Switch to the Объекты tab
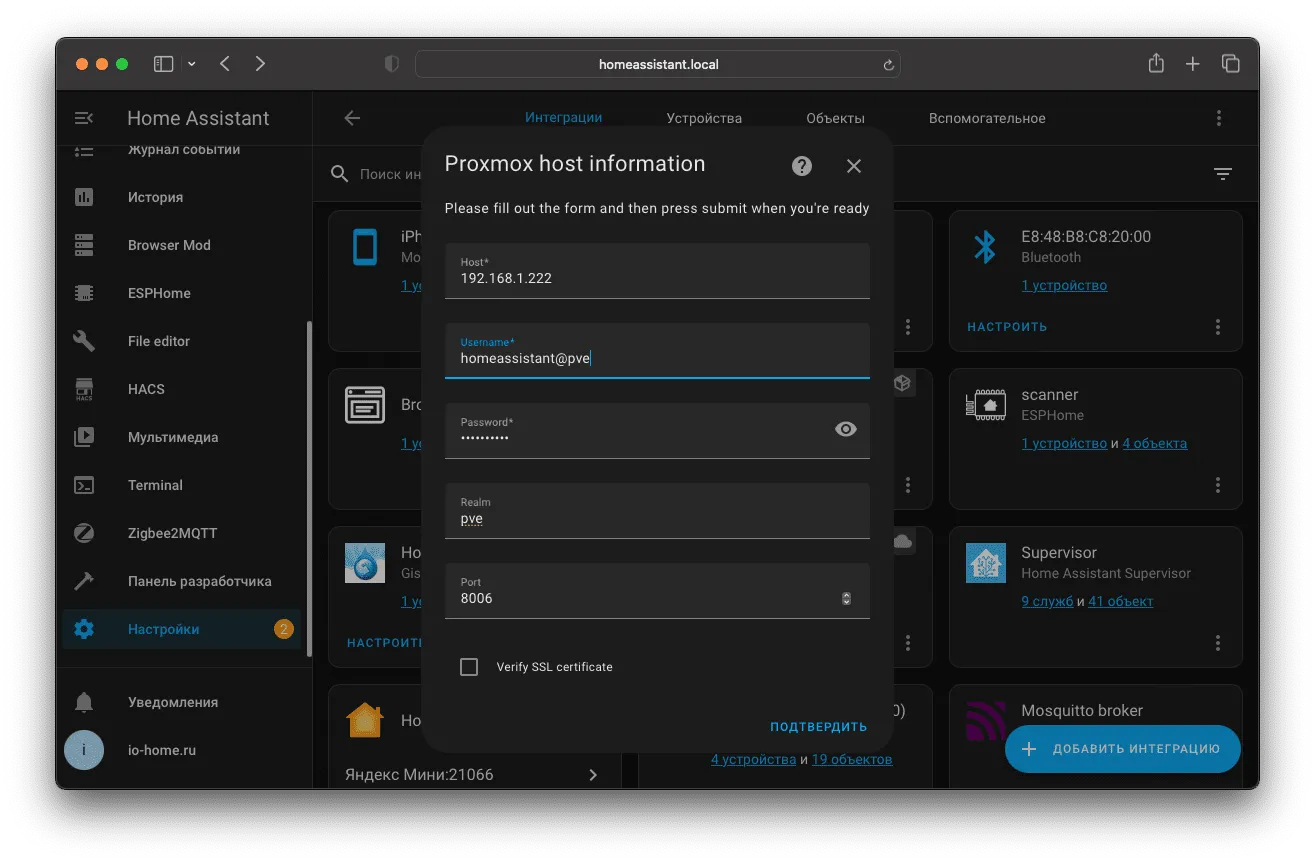Image resolution: width=1315 pixels, height=863 pixels. click(835, 118)
